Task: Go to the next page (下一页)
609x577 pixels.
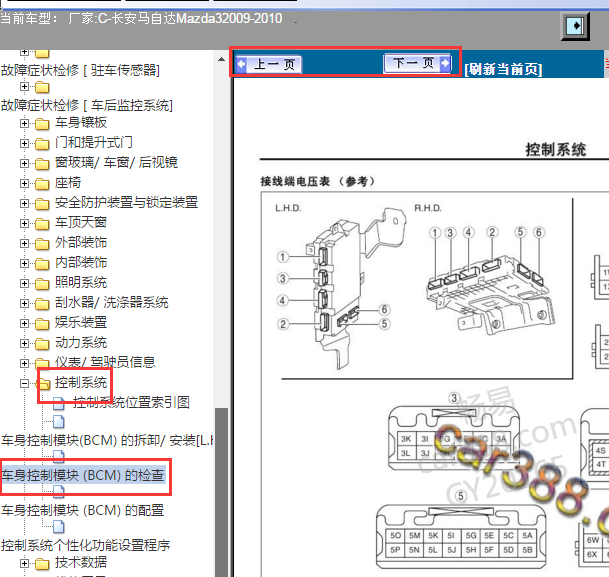Action: click(417, 63)
